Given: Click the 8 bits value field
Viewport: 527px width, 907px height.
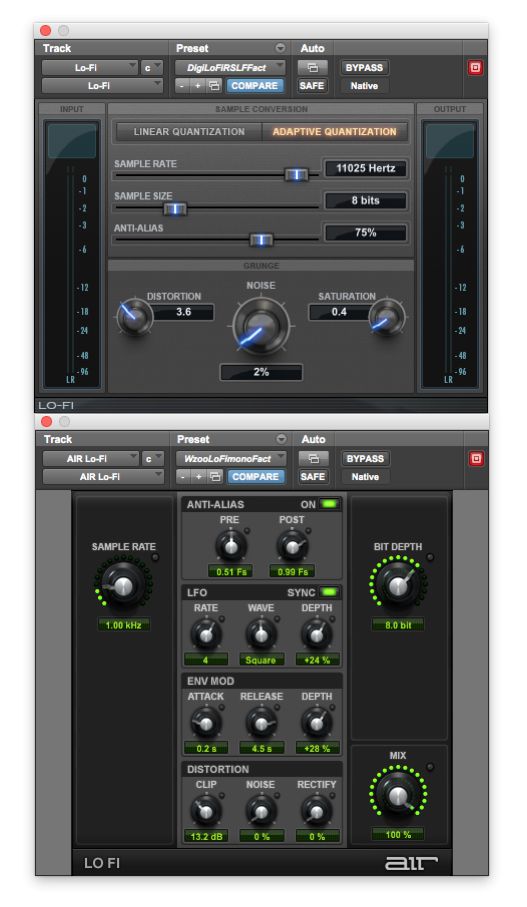Looking at the screenshot, I should [366, 201].
